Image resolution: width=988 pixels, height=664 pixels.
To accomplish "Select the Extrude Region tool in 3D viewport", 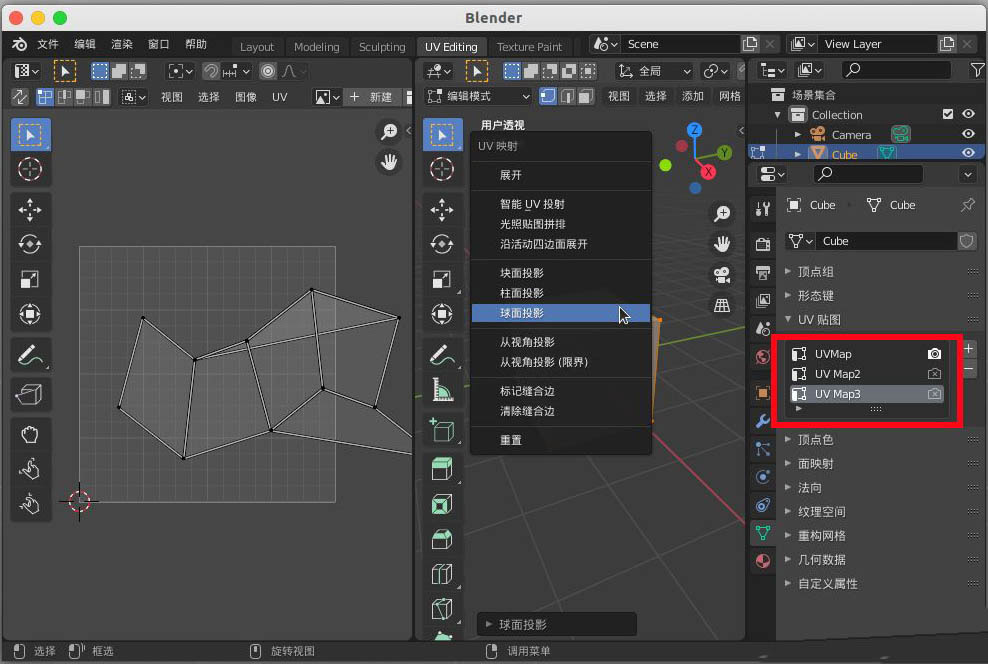I will (x=442, y=469).
